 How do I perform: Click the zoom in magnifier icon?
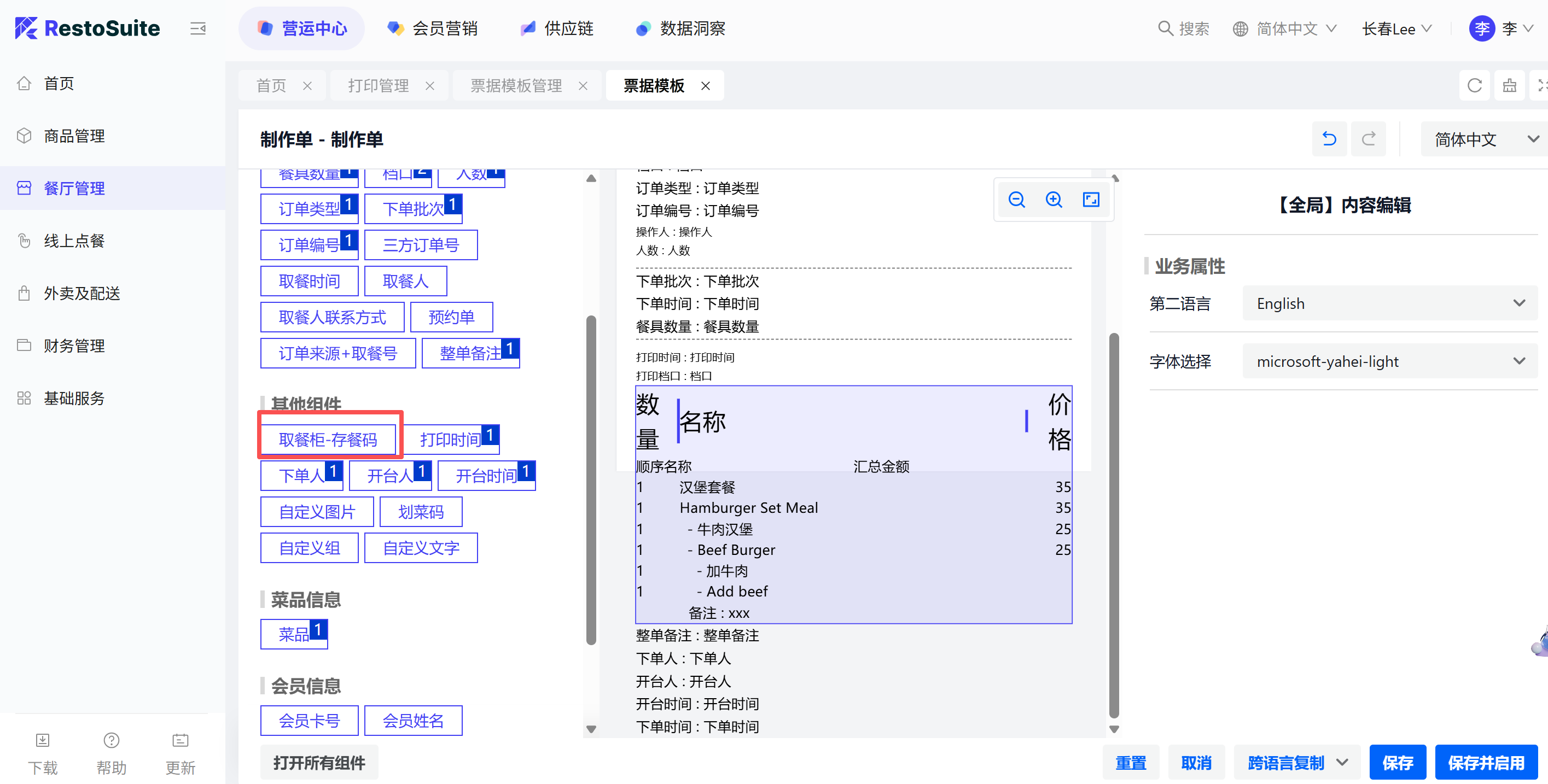[x=1054, y=200]
